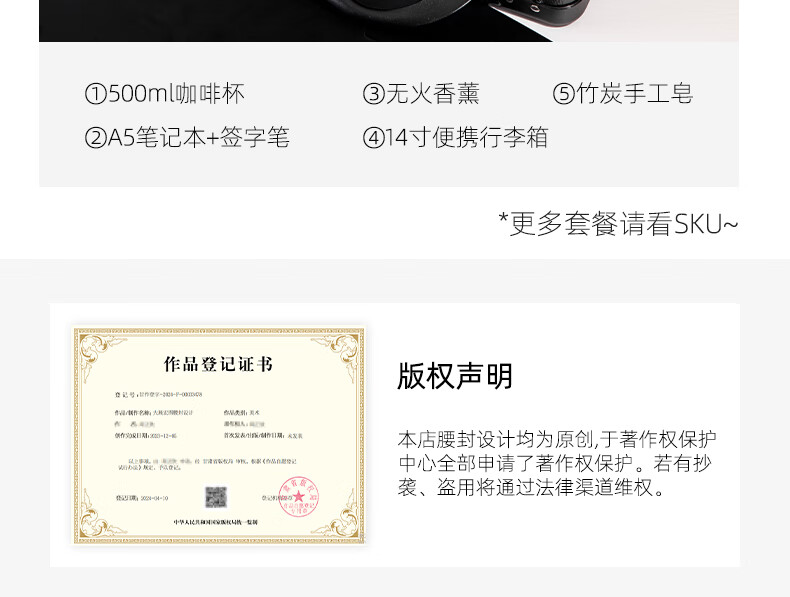Viewport: 790px width, 597px height.
Task: Select the ④14寸便携行李箱 item
Action: 455,138
